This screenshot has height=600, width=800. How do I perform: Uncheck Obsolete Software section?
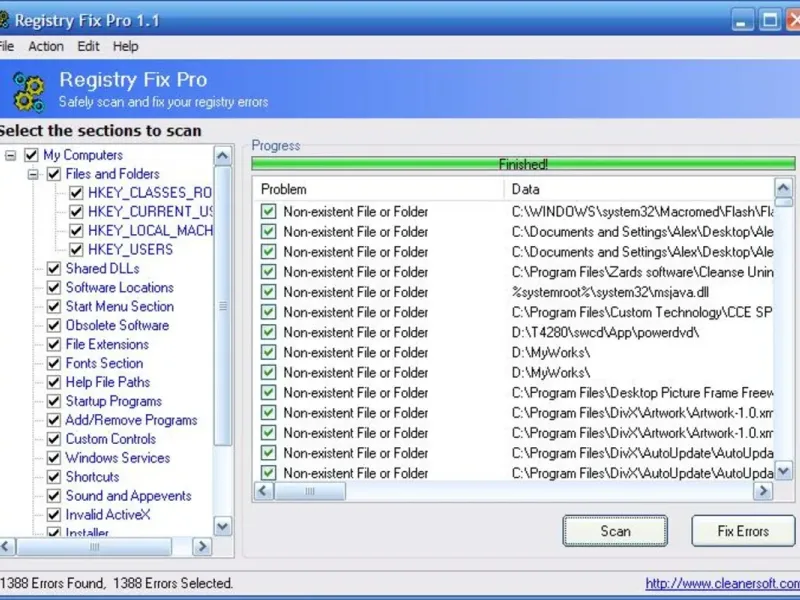[x=54, y=325]
